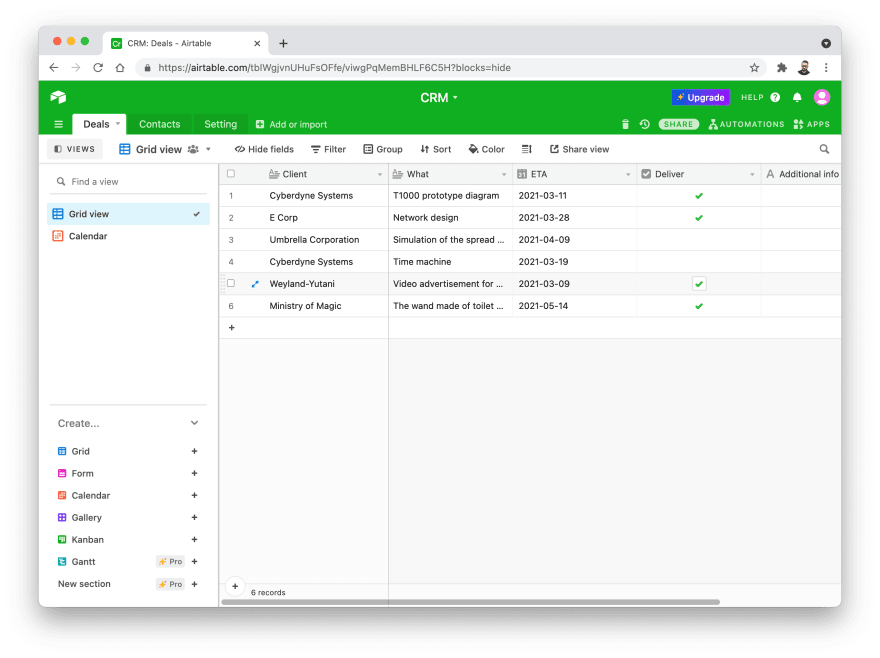This screenshot has height=658, width=880.
Task: Check Deliver for Time machine row
Action: point(699,262)
